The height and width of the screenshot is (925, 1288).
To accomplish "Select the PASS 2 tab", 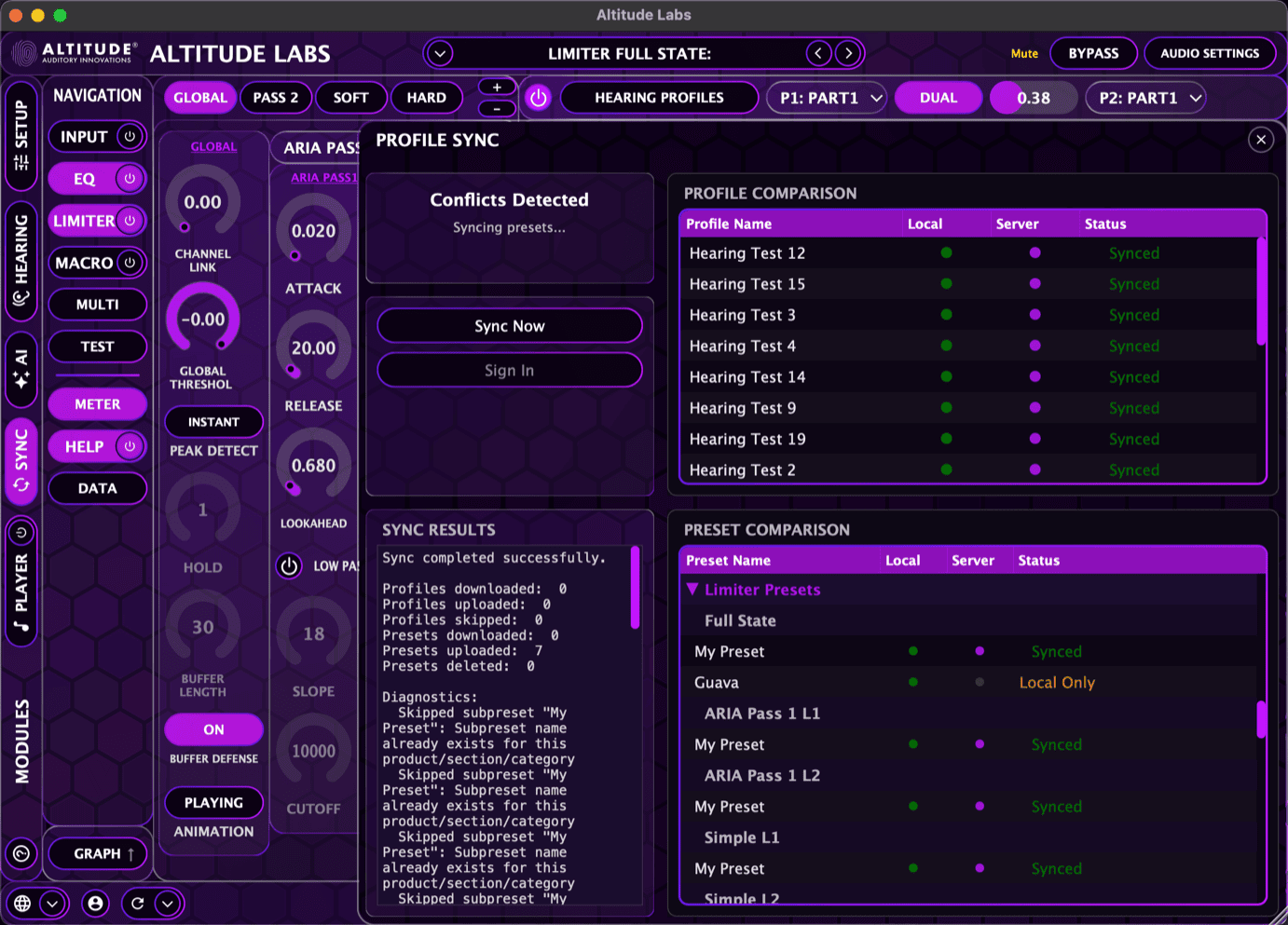I will [x=275, y=97].
